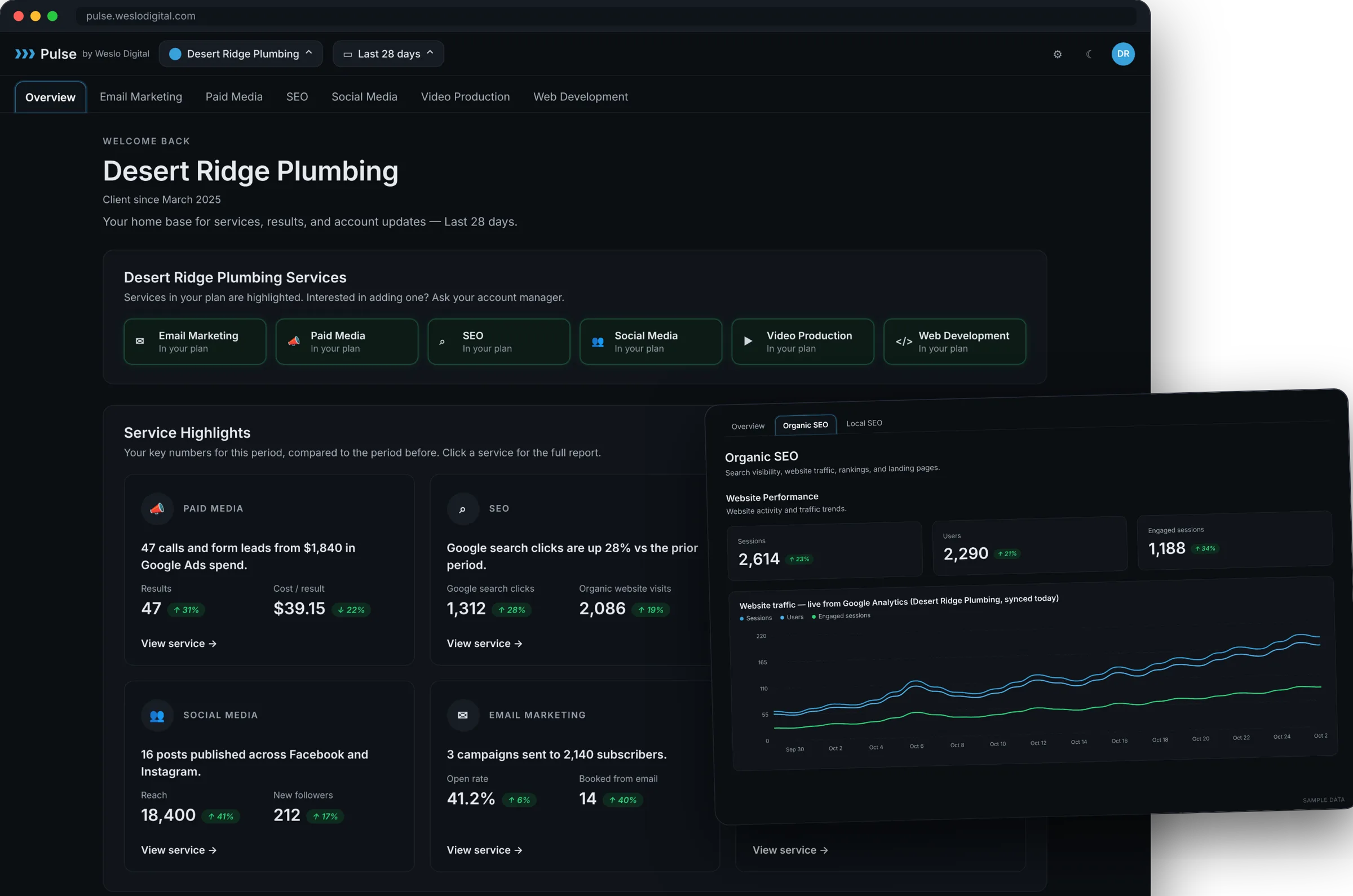The height and width of the screenshot is (896, 1353).
Task: Click the 28% Google search clicks badge
Action: [511, 610]
